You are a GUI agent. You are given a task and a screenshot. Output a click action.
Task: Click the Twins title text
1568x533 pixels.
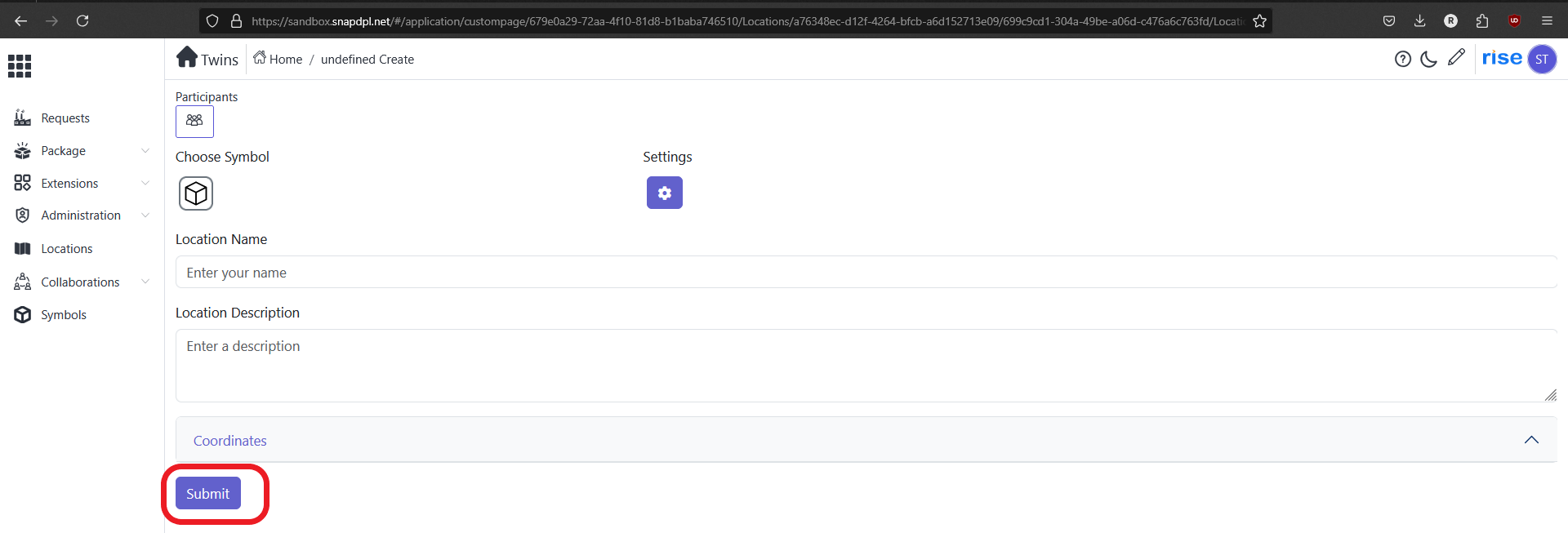click(x=220, y=60)
